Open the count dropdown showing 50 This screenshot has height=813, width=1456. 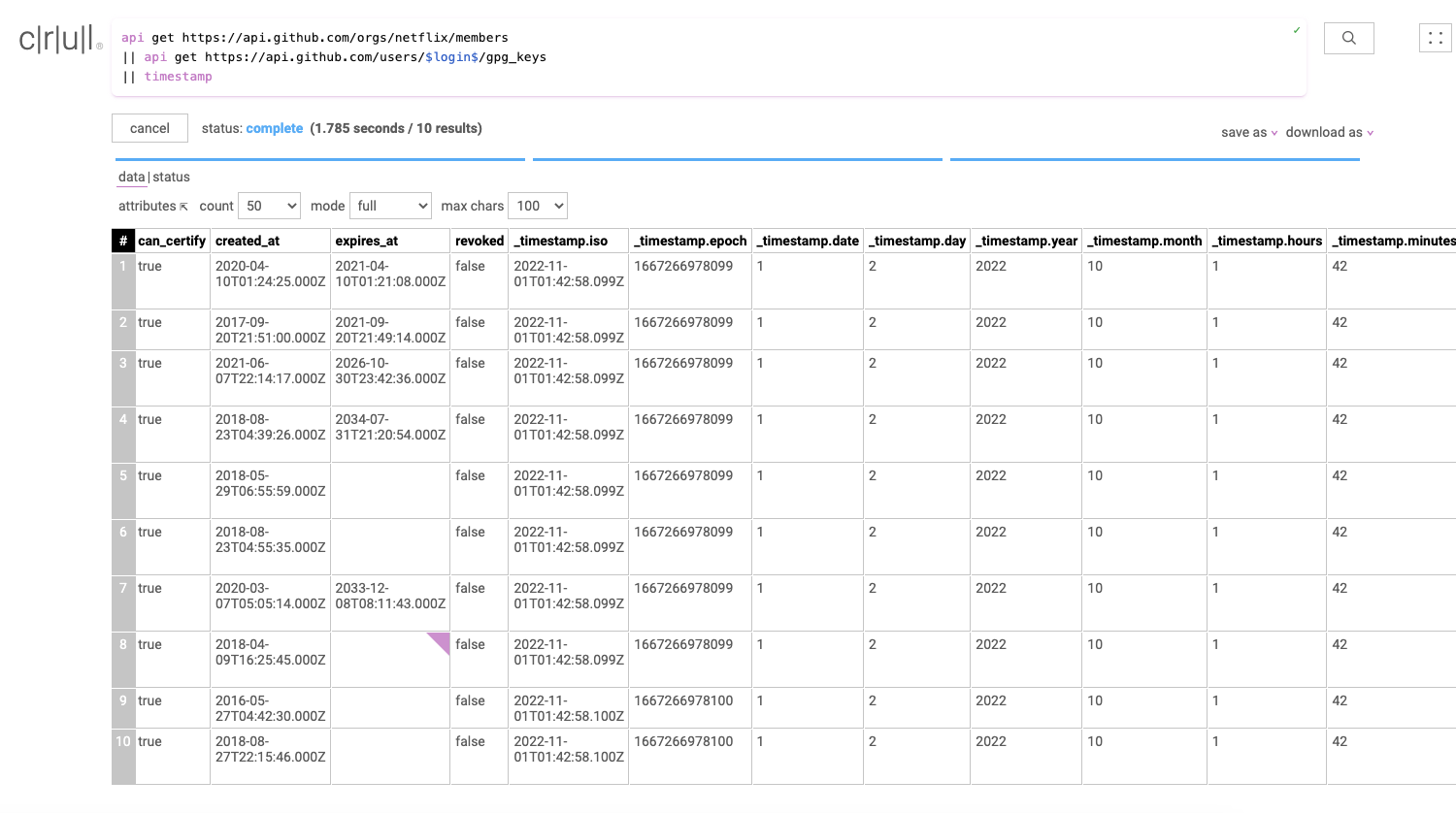click(x=269, y=206)
